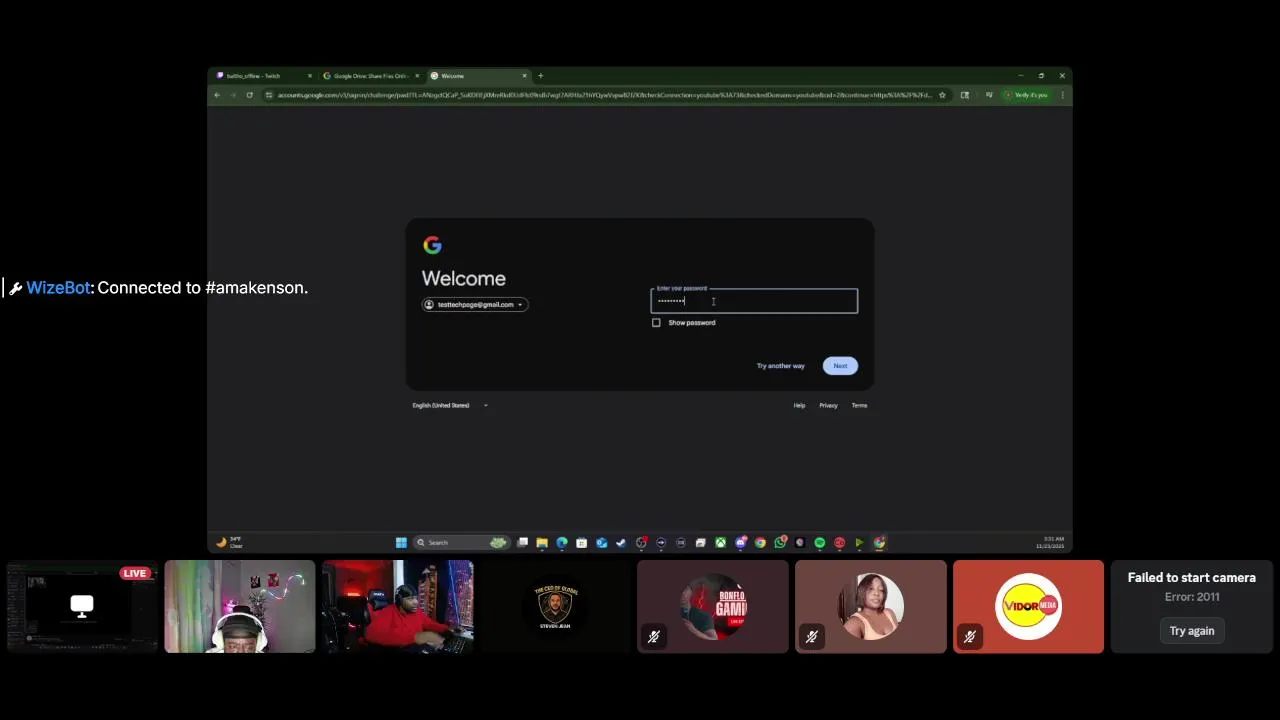Click Try another way link

780,366
